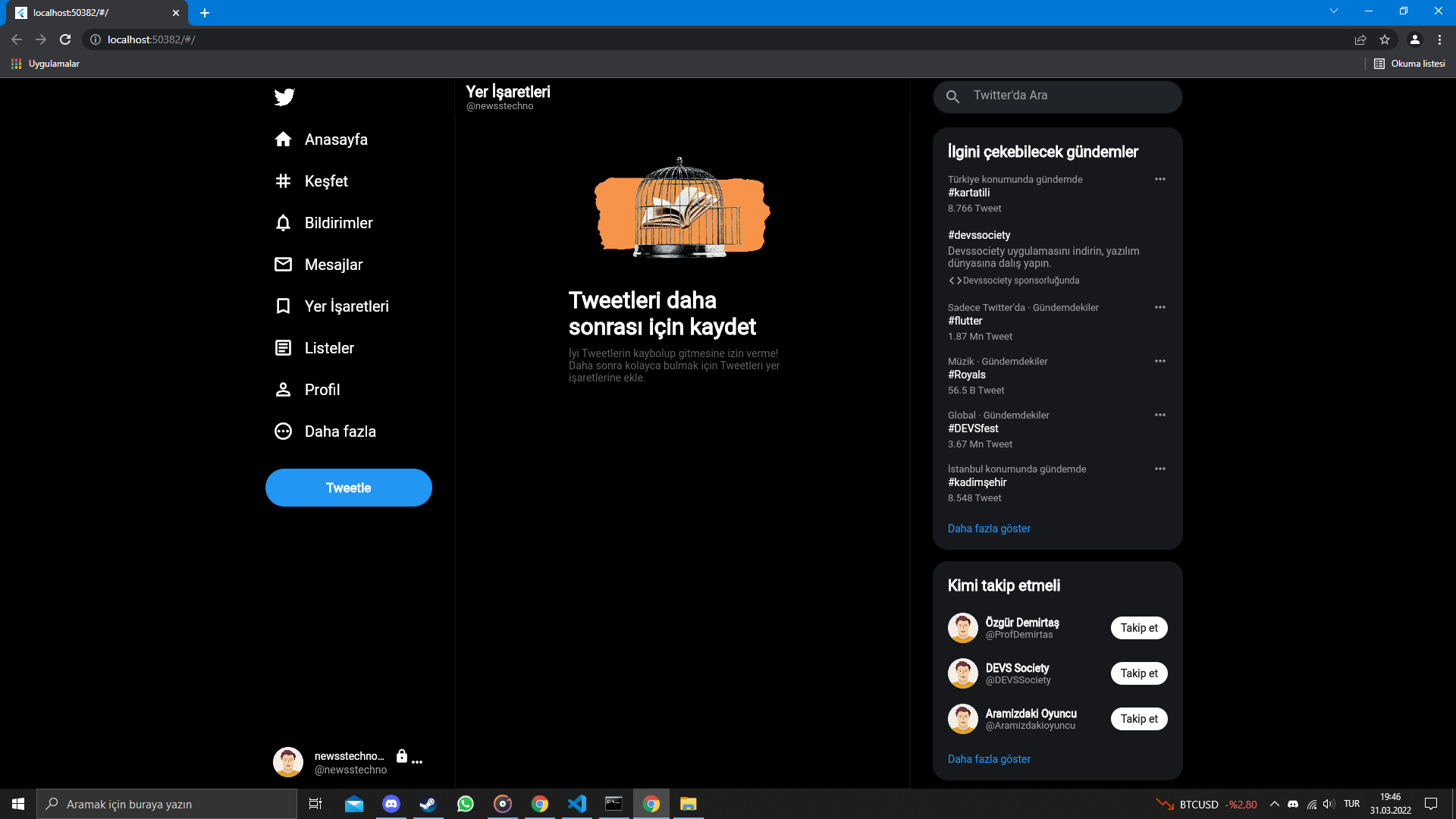Open the #devssociety sponsored trend
Viewport: 1456px width, 819px height.
coord(979,235)
